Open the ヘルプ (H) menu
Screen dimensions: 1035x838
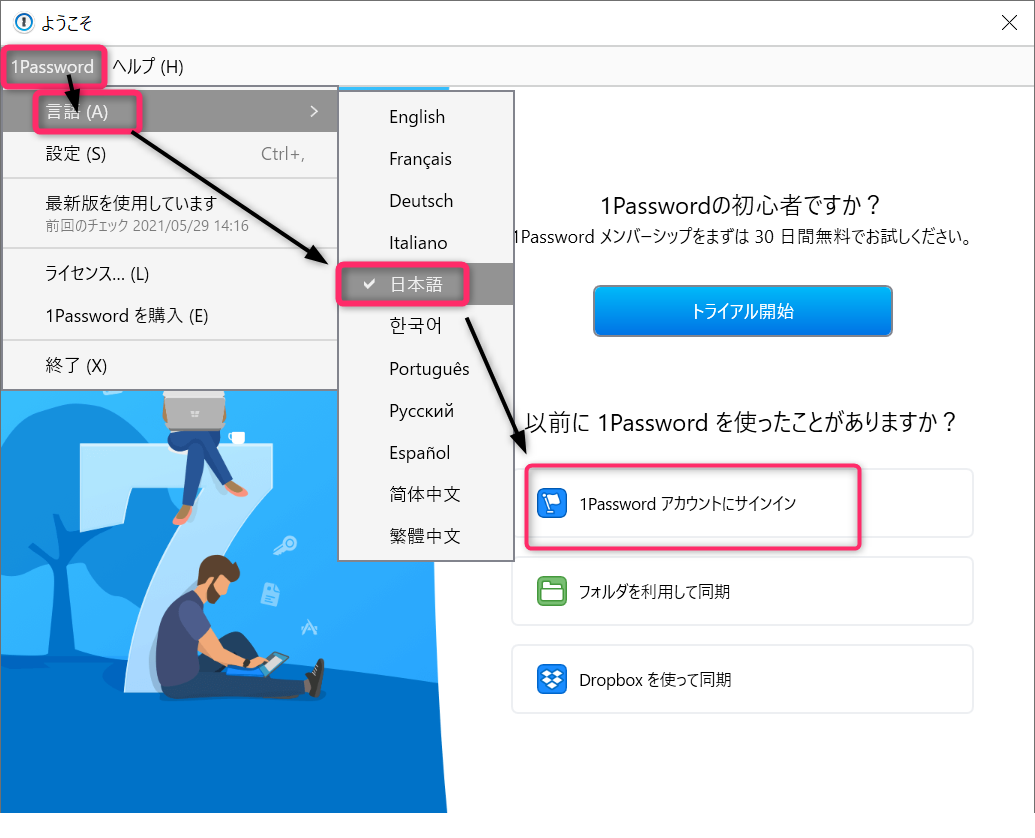pos(148,67)
